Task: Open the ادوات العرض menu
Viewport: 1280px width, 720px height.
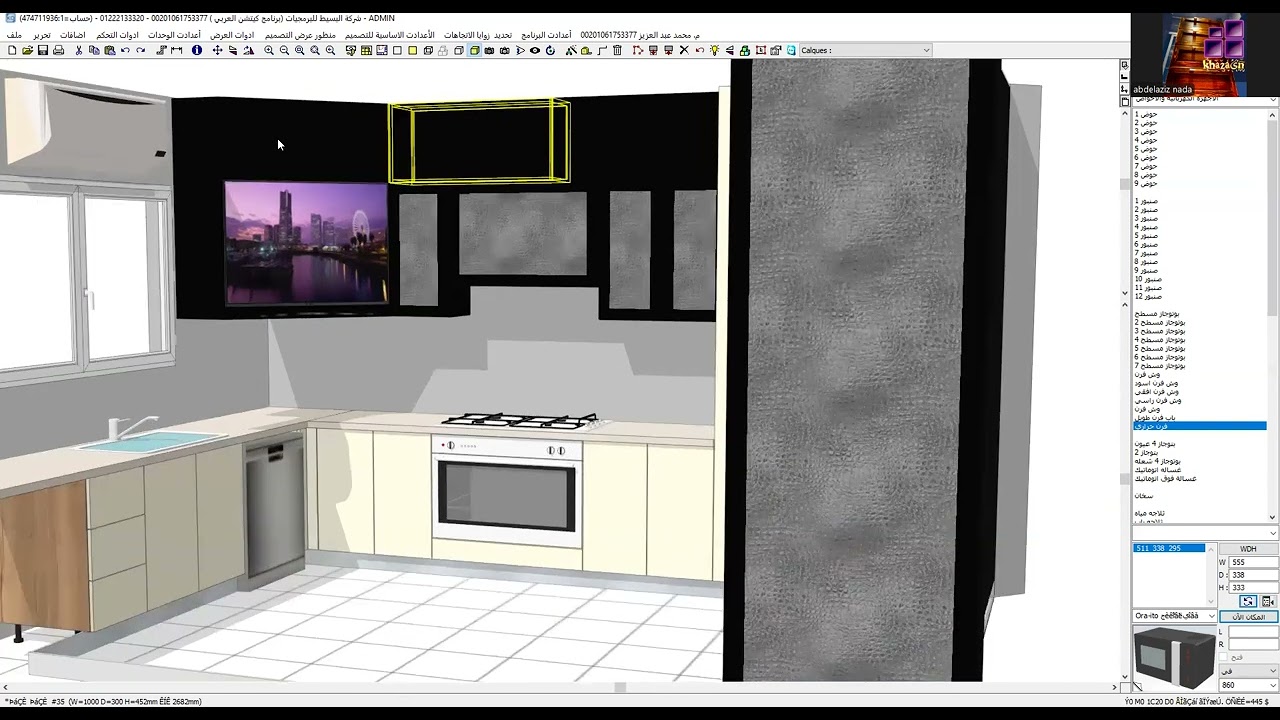Action: tap(232, 35)
